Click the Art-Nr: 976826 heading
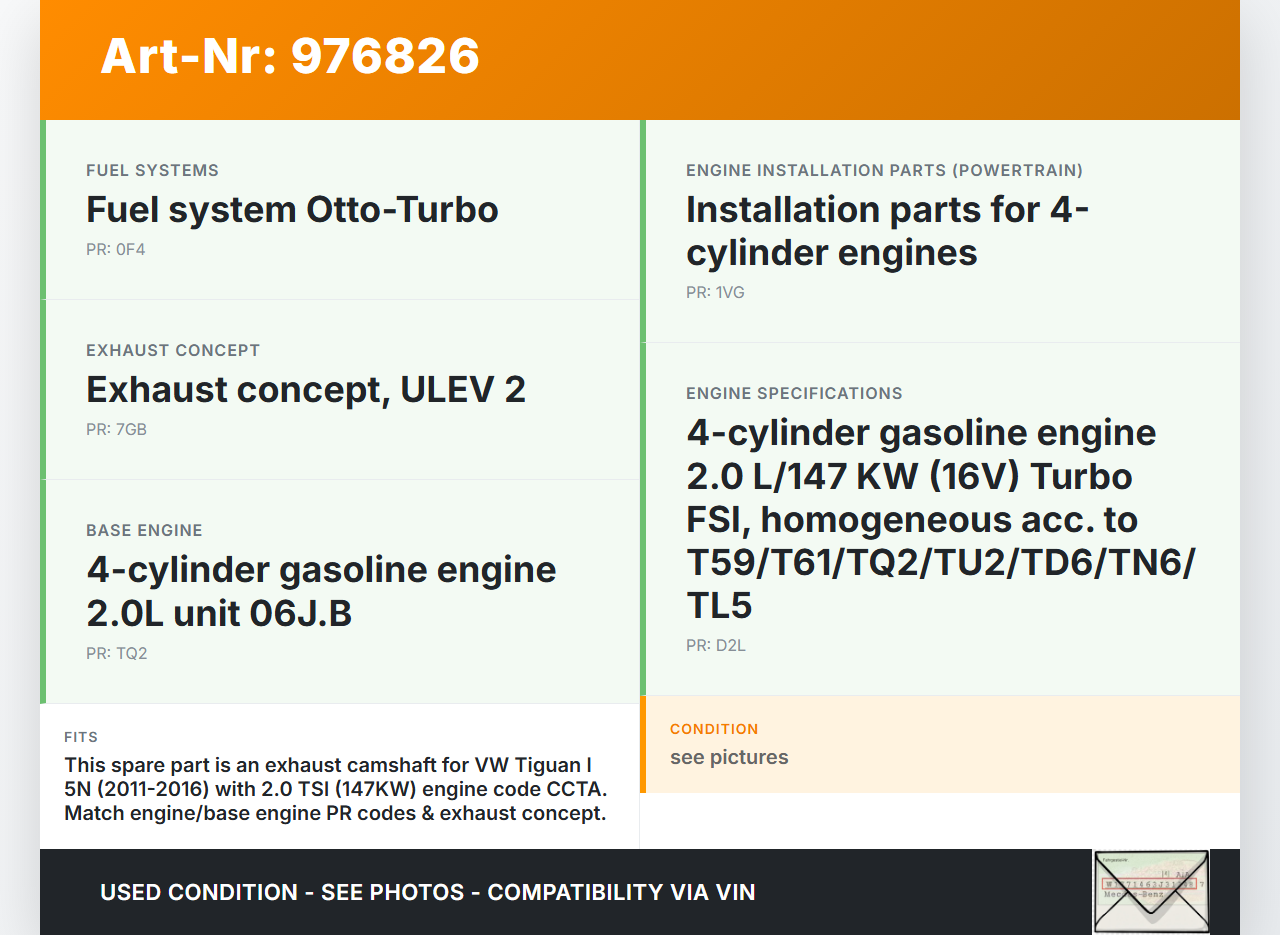 coord(290,56)
